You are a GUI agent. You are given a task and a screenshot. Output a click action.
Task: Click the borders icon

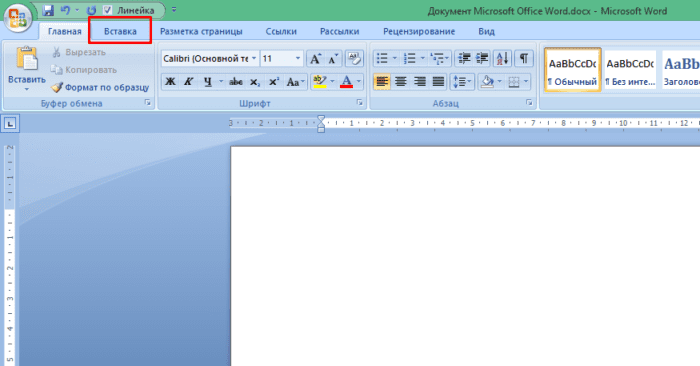pyautogui.click(x=514, y=82)
